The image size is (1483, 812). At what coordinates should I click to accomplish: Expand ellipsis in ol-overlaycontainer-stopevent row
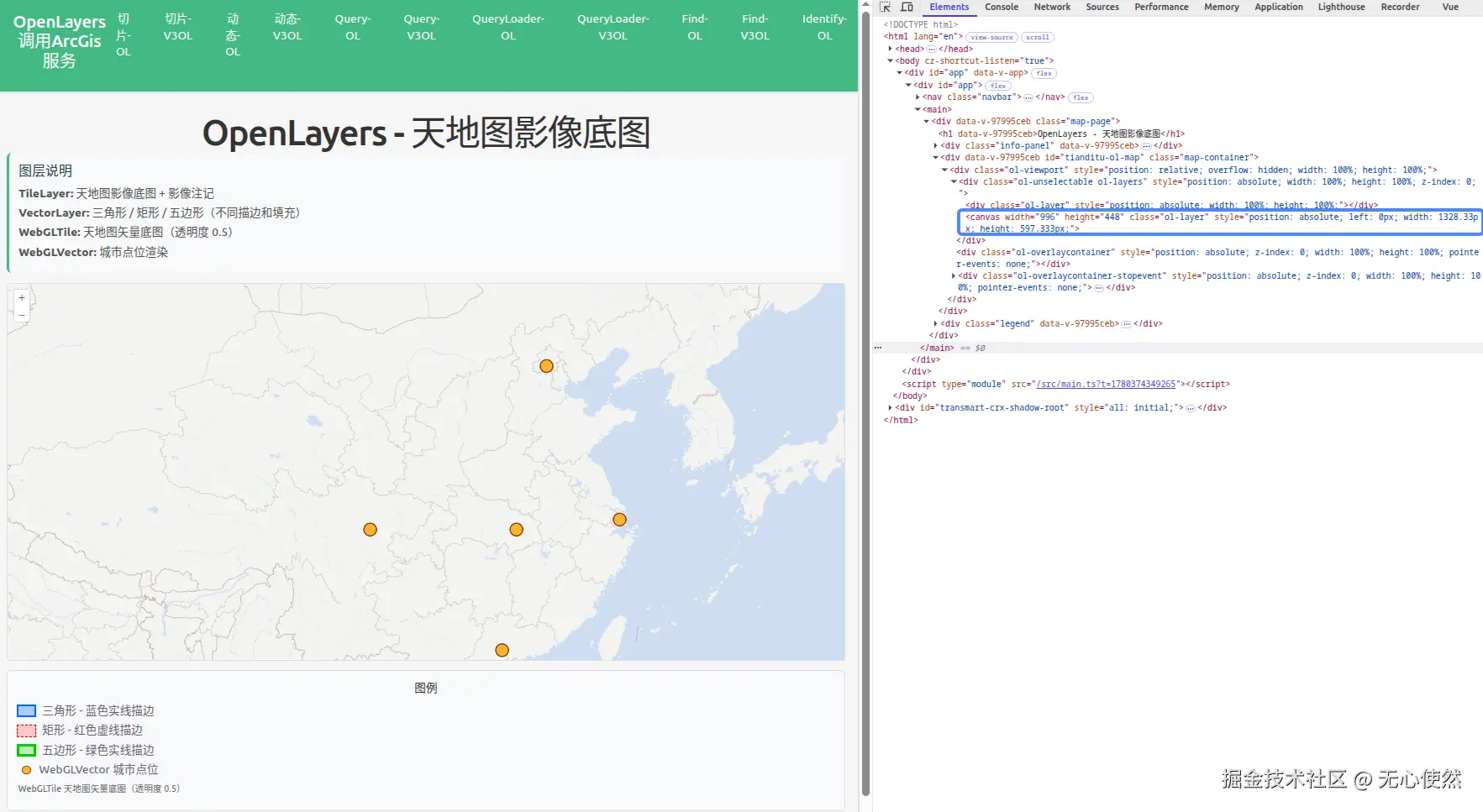pos(1099,288)
